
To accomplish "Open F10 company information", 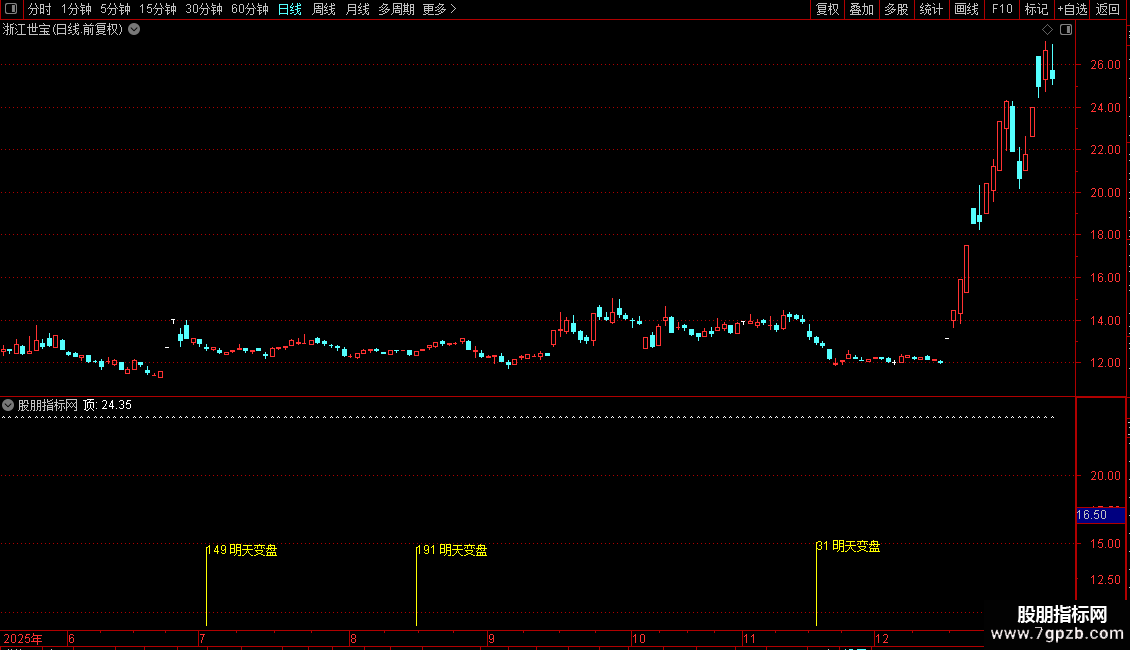I will (1002, 9).
